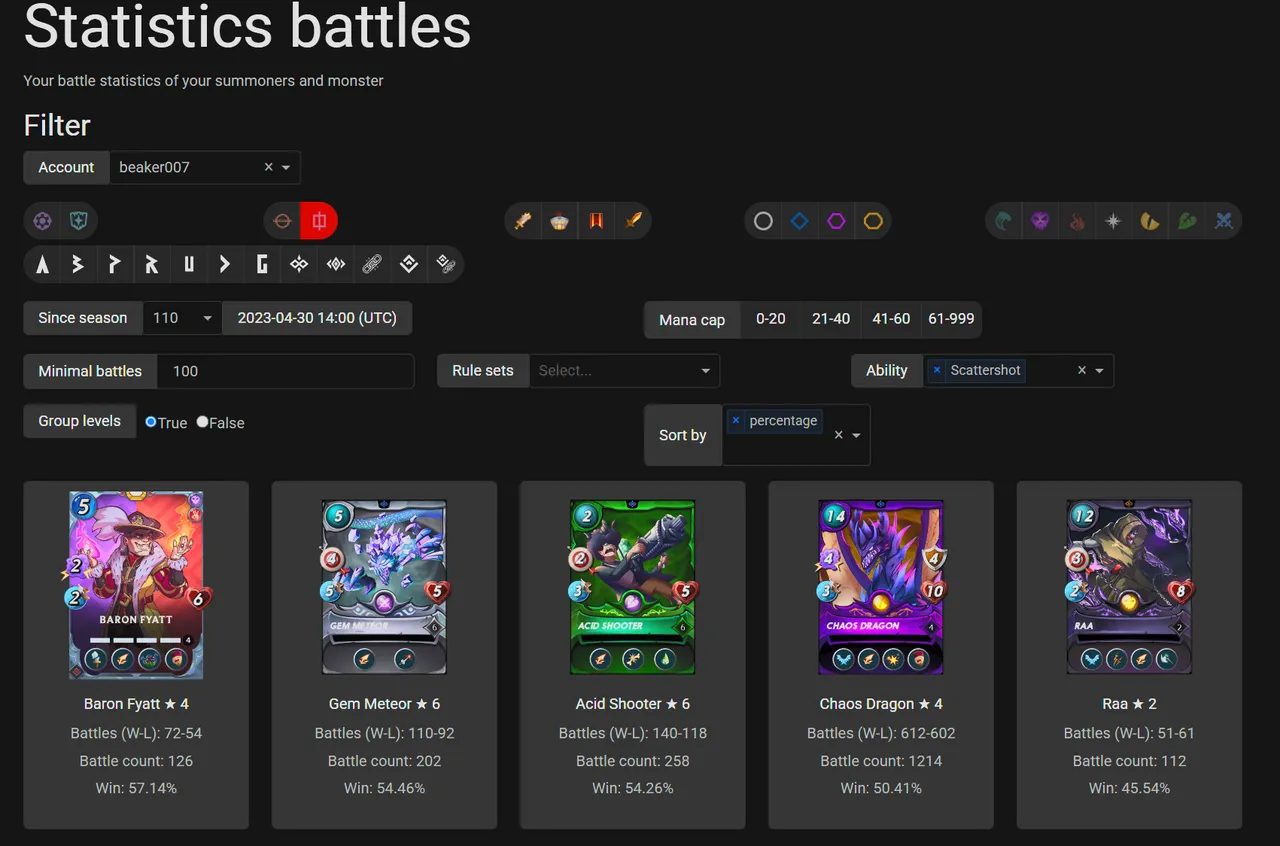Filter by the wooden sword league icon

523,221
